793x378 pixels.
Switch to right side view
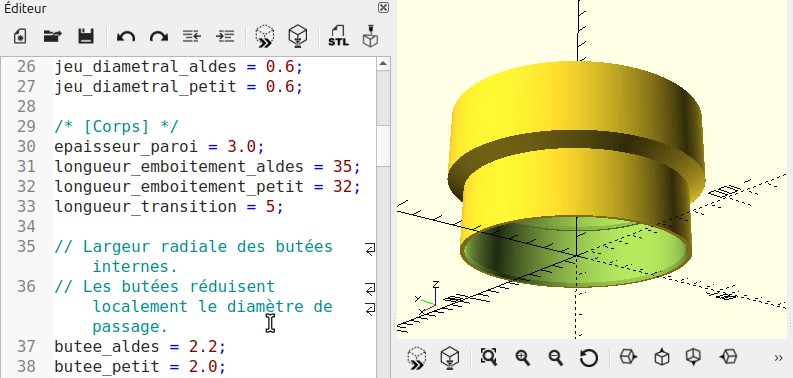point(628,357)
